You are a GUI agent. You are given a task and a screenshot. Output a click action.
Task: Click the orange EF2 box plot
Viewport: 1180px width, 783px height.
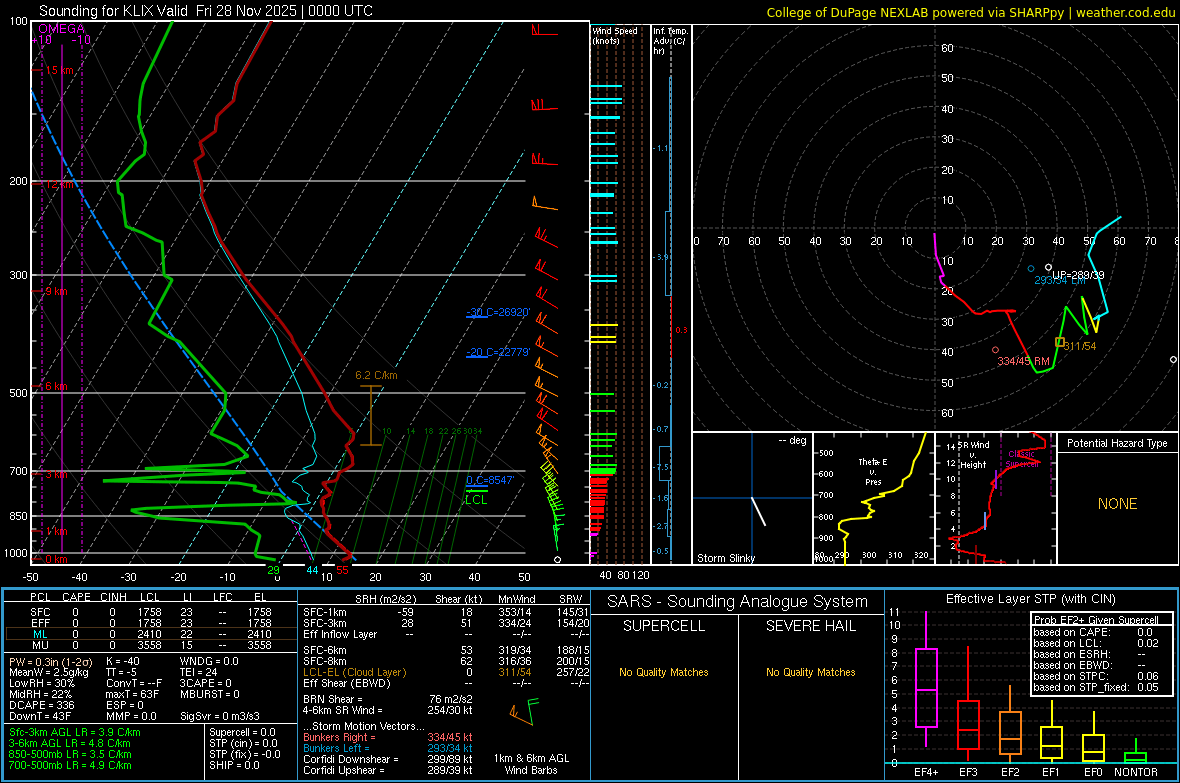[x=1010, y=725]
